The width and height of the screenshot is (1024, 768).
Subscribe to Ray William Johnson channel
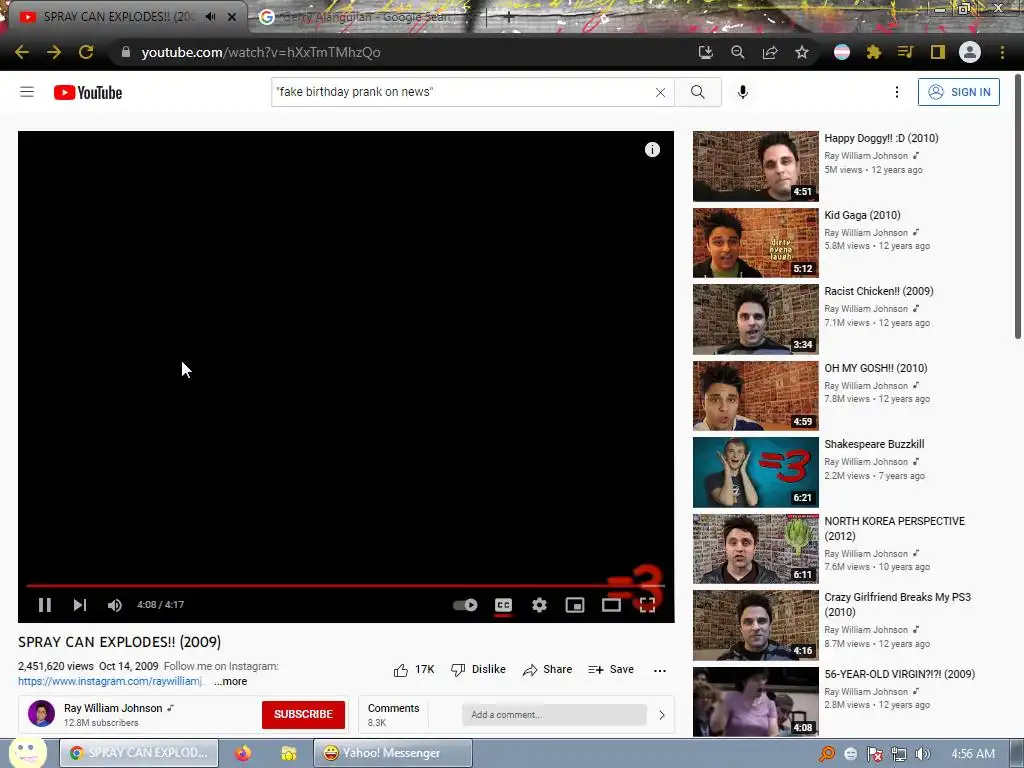(303, 714)
